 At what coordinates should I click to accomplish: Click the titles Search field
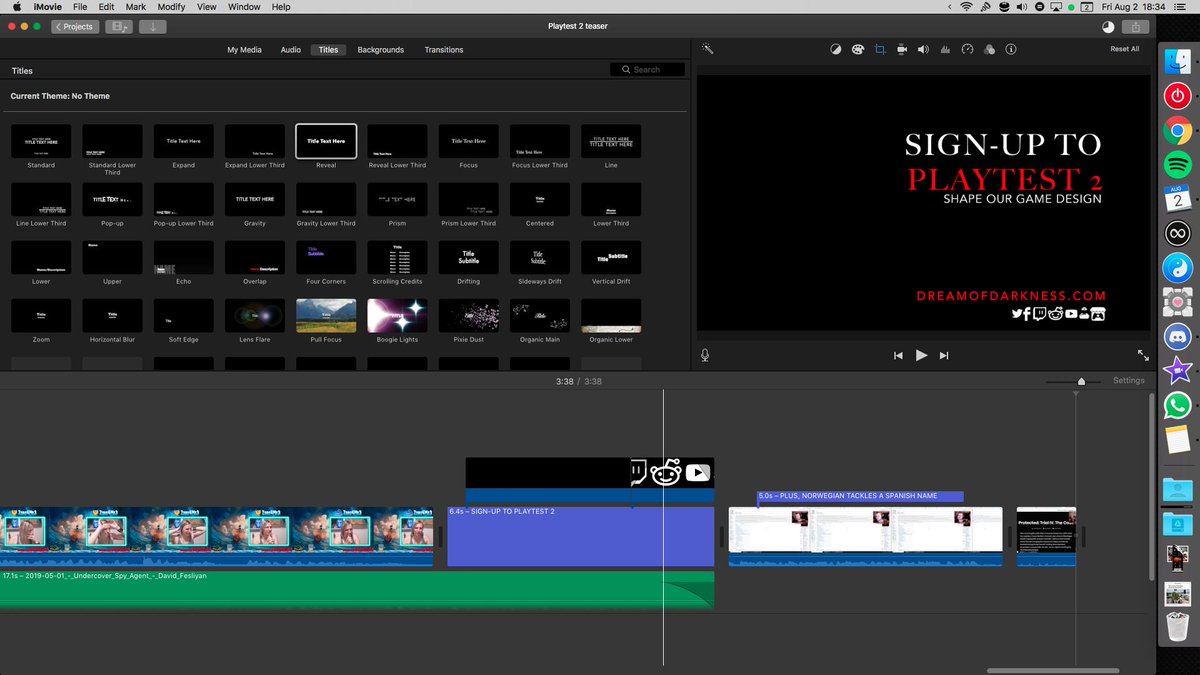tap(648, 70)
